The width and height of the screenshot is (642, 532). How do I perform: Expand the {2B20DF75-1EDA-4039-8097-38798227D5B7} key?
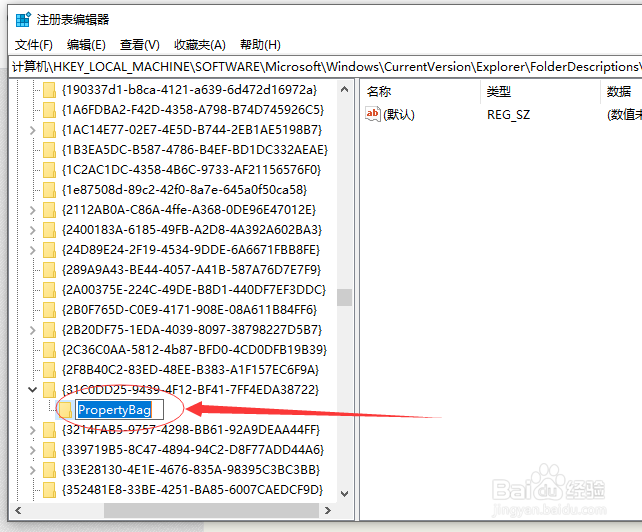click(x=32, y=330)
